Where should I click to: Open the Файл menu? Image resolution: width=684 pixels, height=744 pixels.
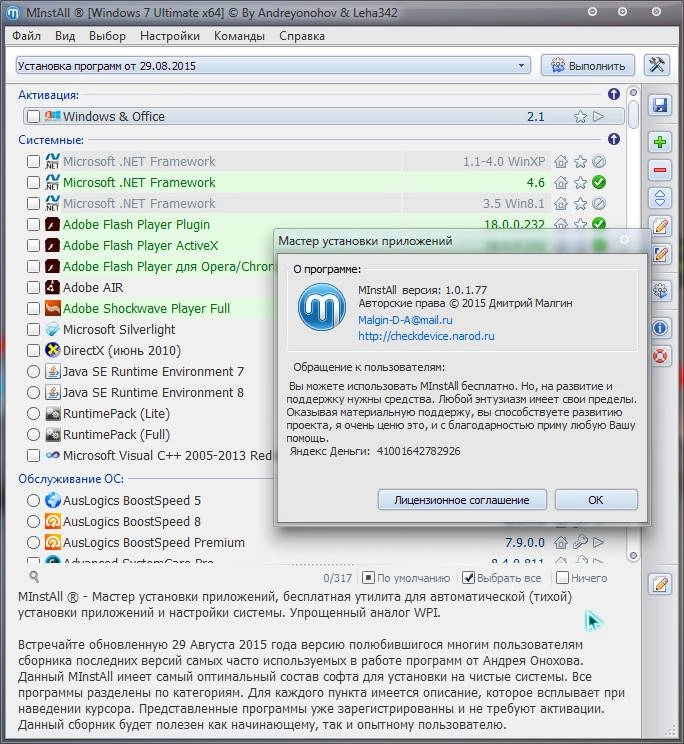[26, 36]
